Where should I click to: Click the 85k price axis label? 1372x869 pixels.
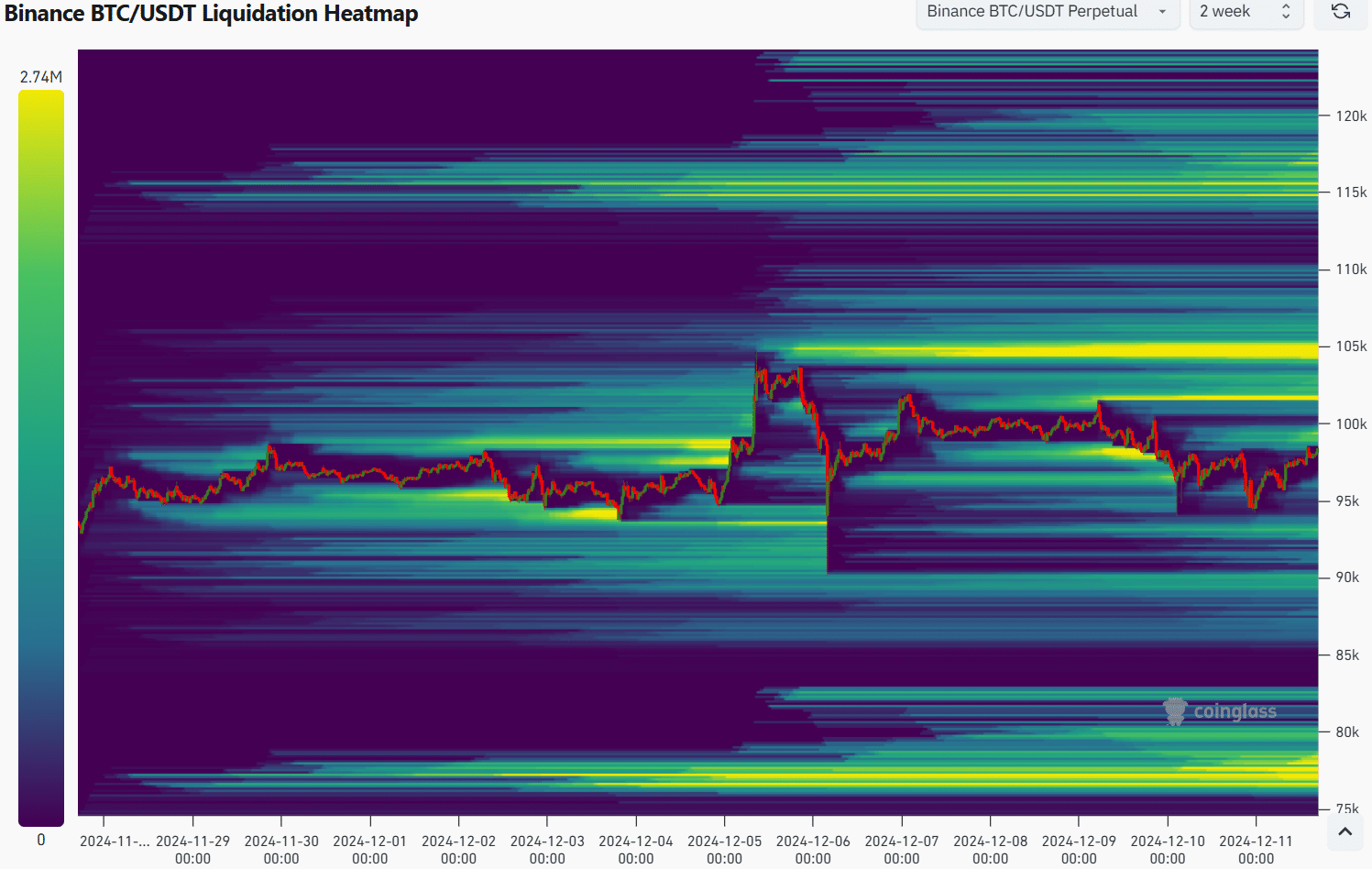(1347, 655)
